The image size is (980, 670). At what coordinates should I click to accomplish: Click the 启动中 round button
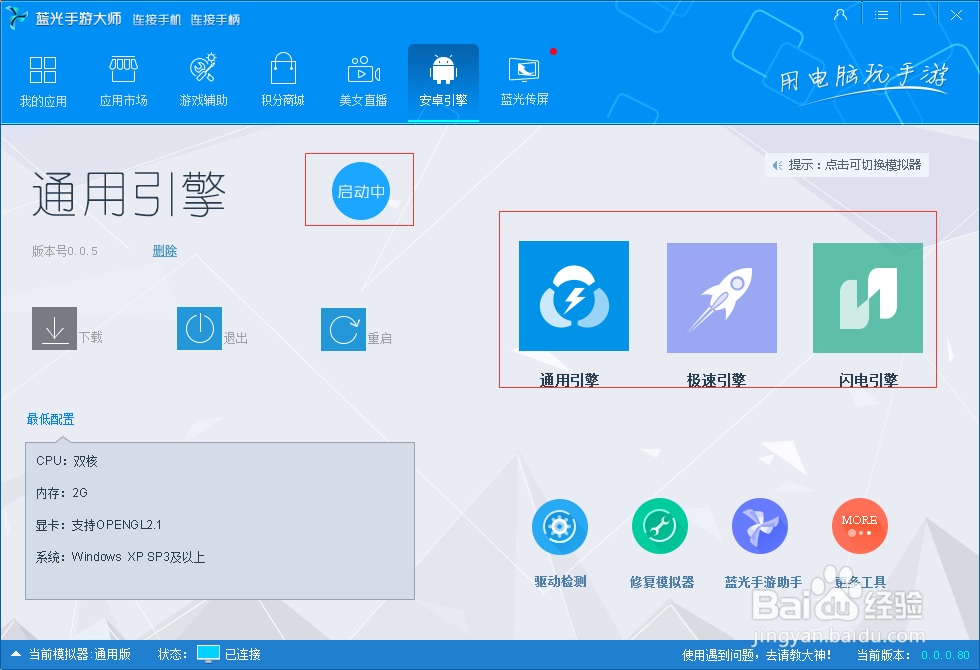pyautogui.click(x=361, y=191)
